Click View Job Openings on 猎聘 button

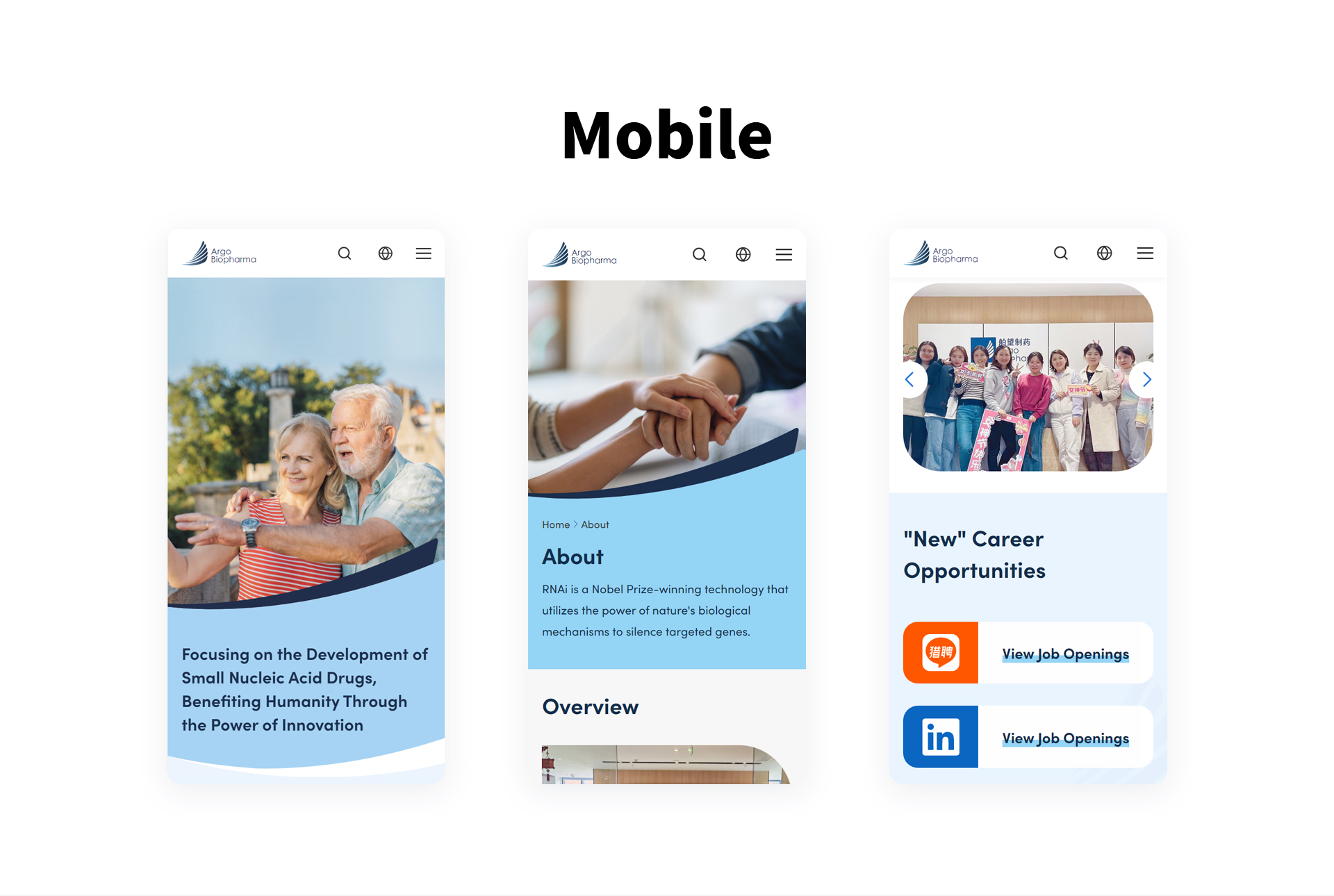(x=1065, y=656)
